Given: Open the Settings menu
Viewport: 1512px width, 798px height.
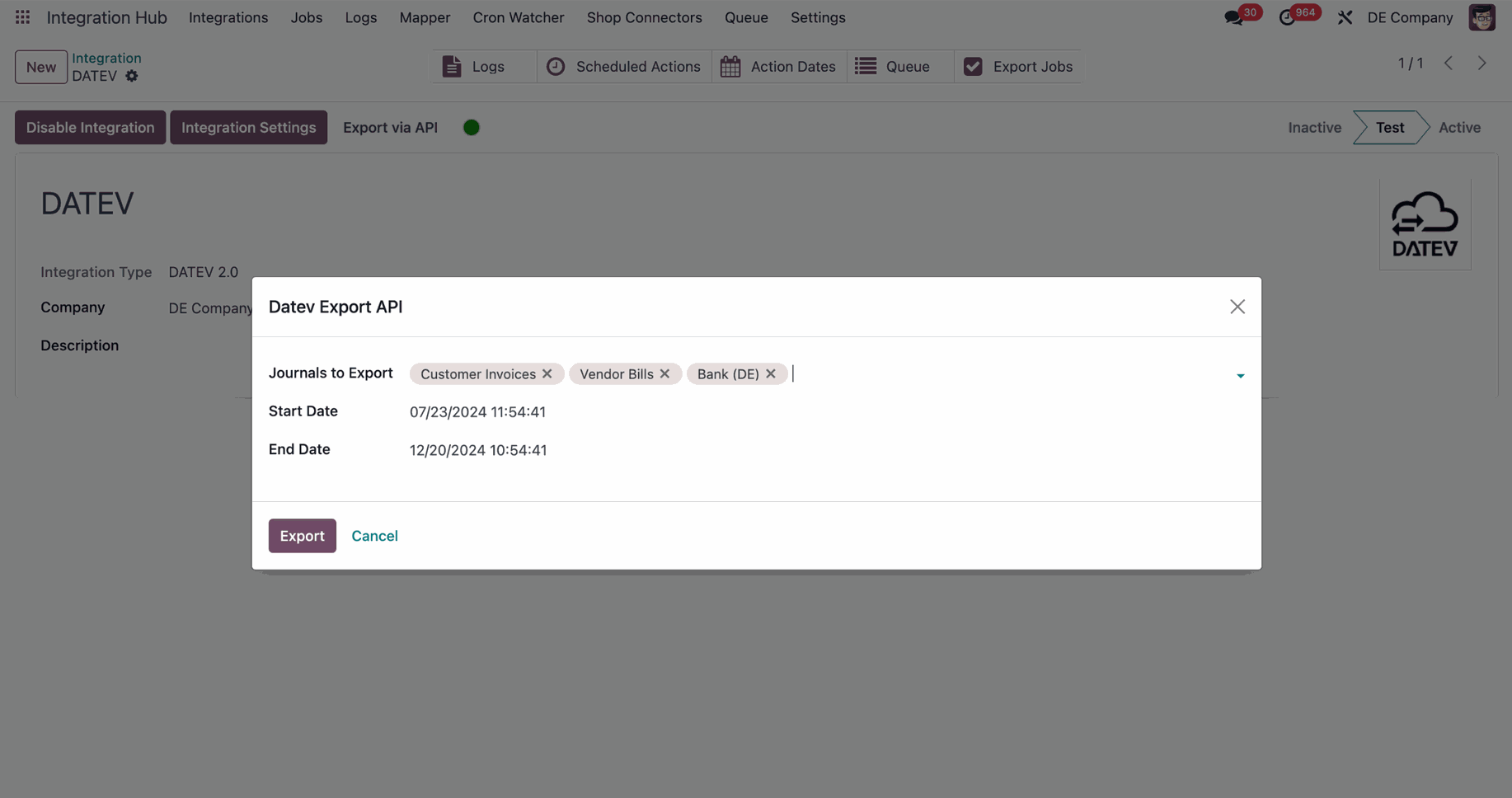Looking at the screenshot, I should point(818,17).
